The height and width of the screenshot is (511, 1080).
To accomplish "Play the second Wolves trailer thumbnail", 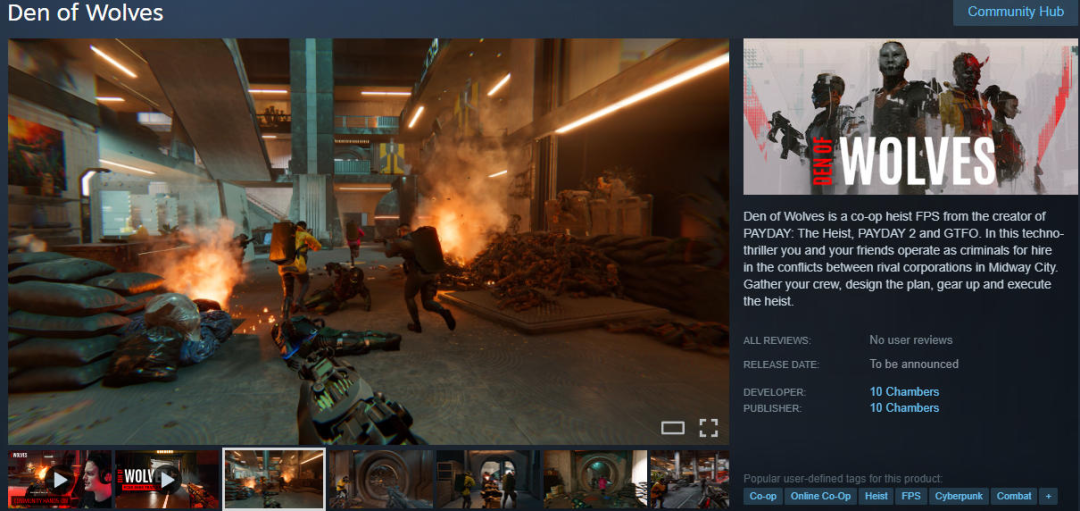I will coord(167,479).
